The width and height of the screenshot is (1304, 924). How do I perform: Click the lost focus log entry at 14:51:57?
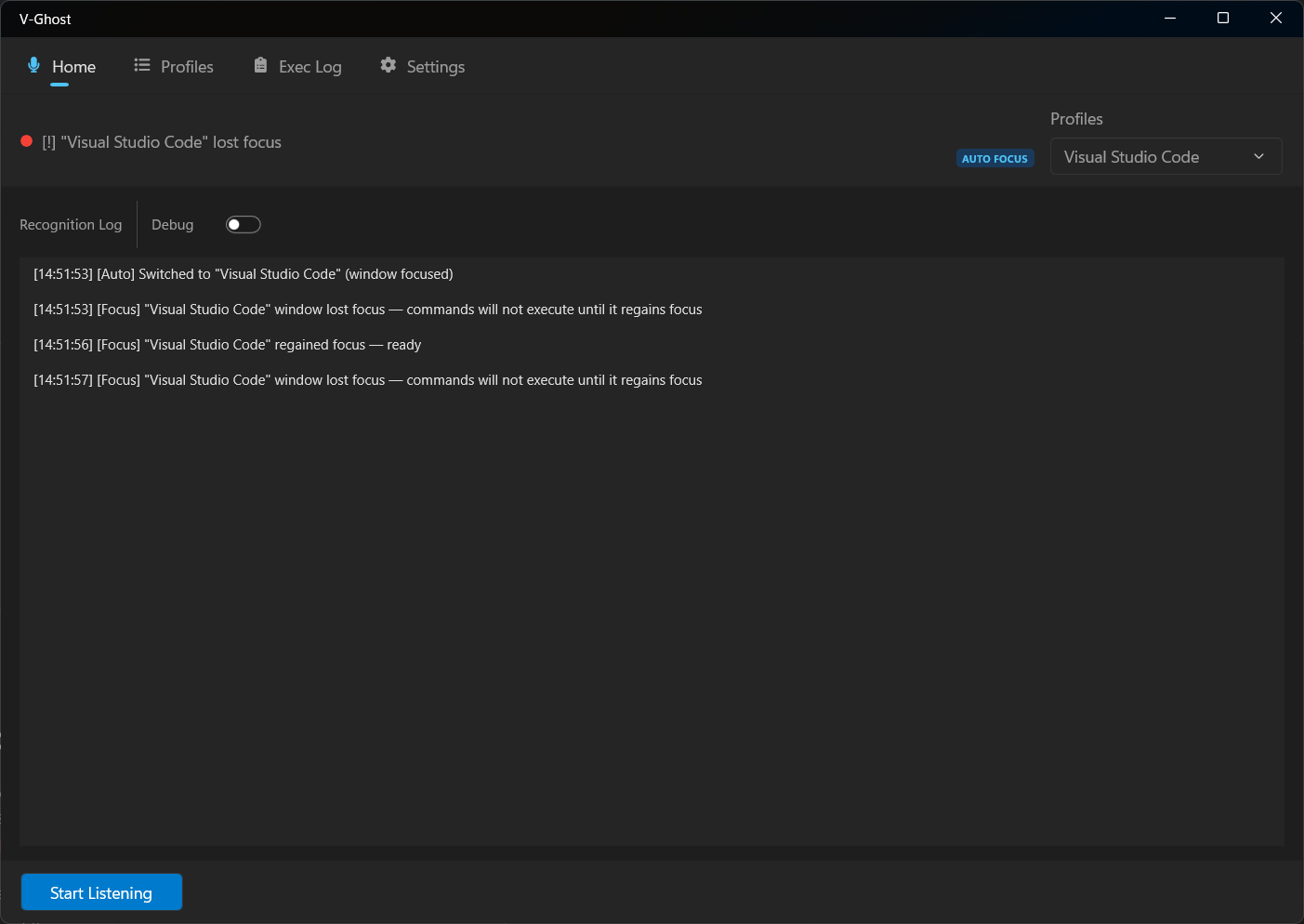click(x=368, y=380)
